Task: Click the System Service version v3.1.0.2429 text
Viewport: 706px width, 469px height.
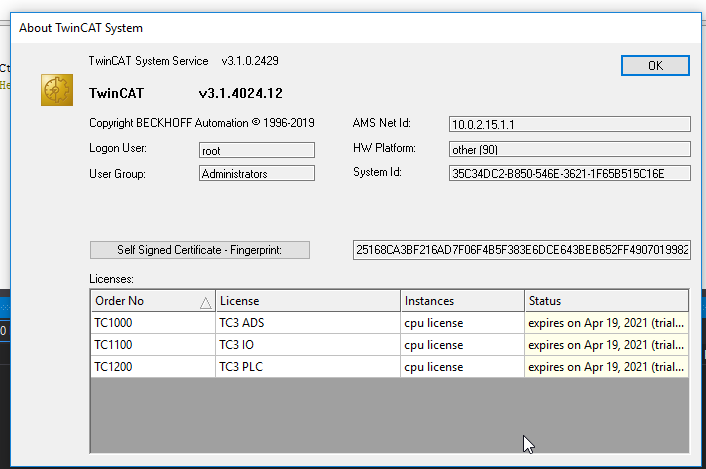Action: click(x=250, y=61)
